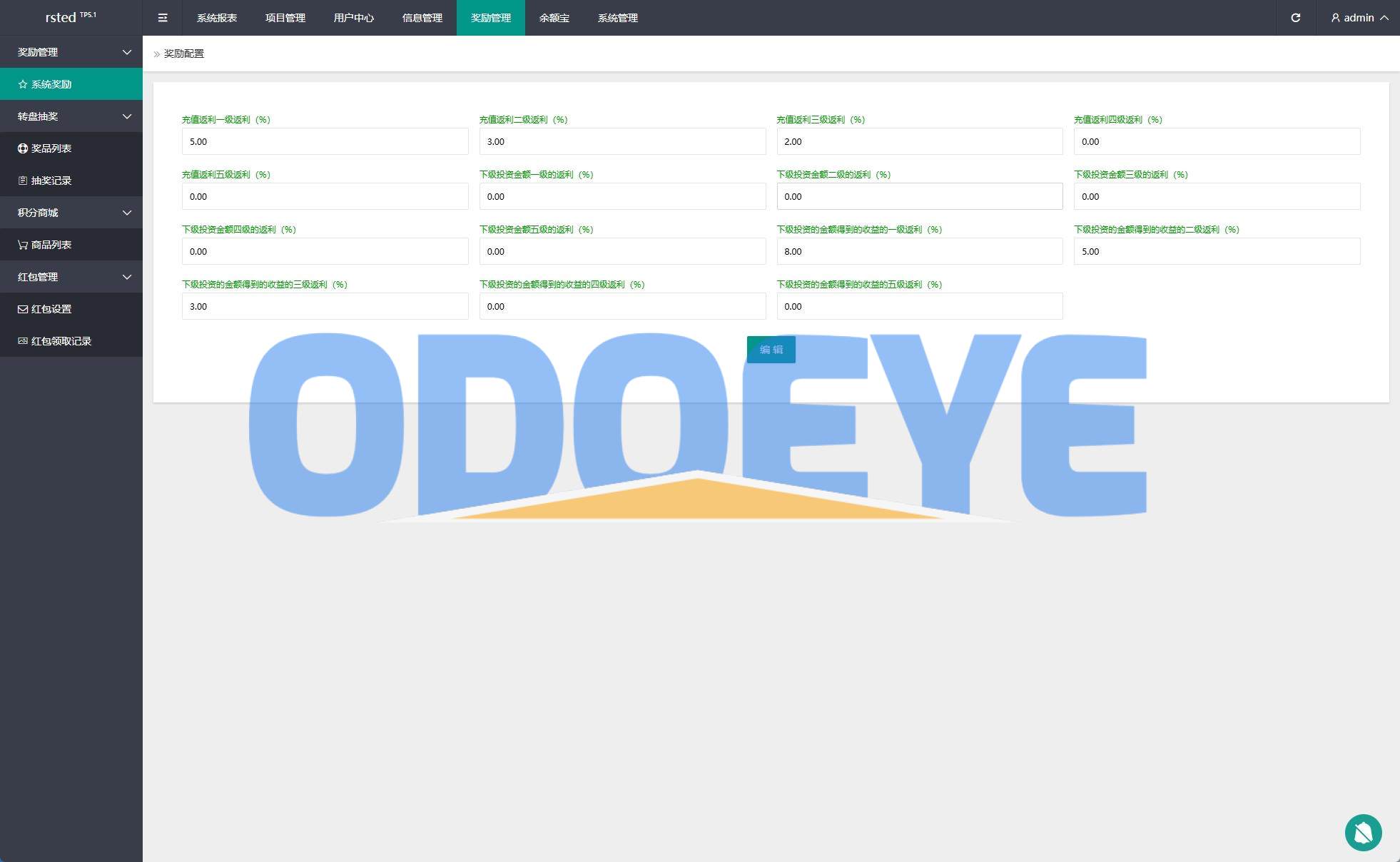Focus the 充值返利四级返利 input field

(x=1217, y=141)
